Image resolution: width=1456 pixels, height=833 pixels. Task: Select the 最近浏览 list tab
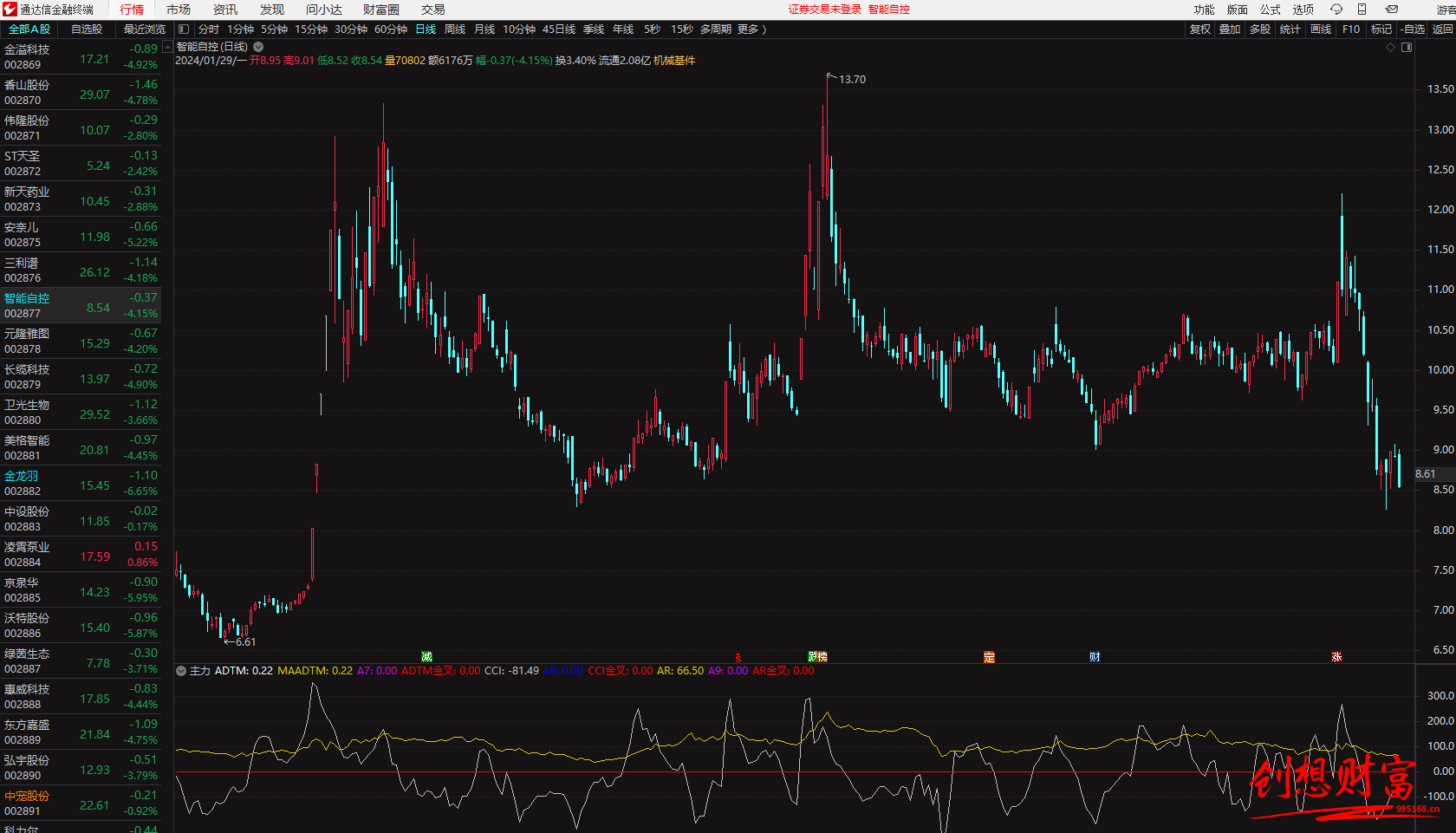point(145,29)
